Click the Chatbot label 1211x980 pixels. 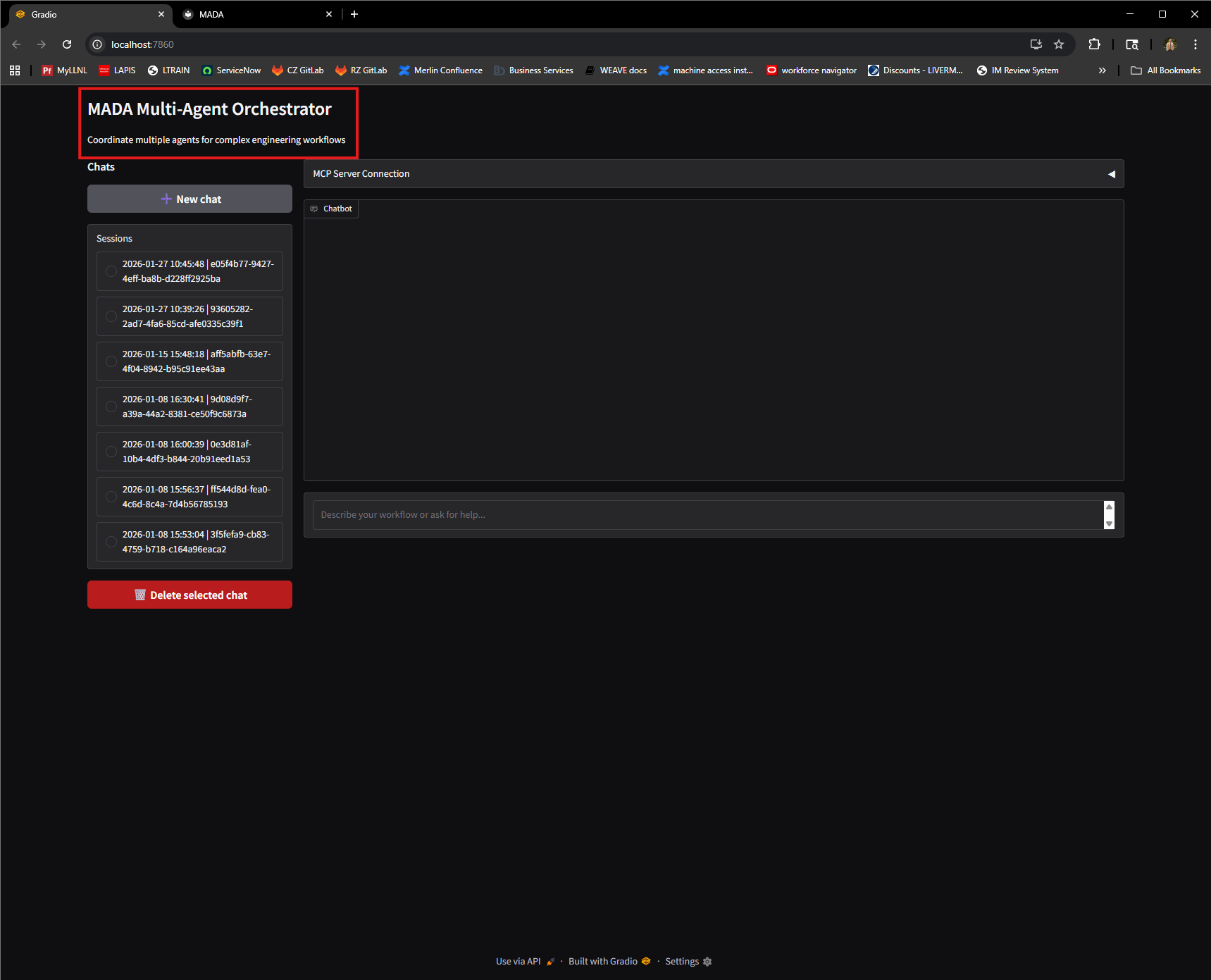click(x=331, y=209)
